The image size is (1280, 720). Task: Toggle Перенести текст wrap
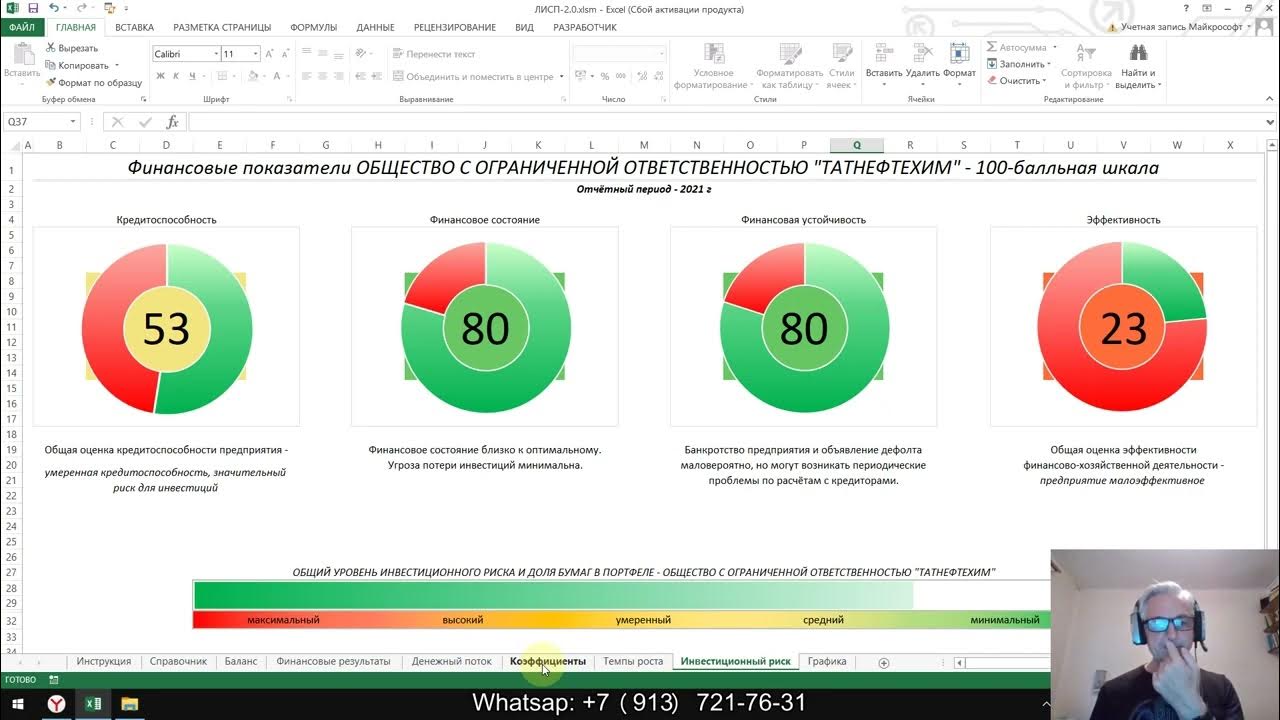[434, 54]
